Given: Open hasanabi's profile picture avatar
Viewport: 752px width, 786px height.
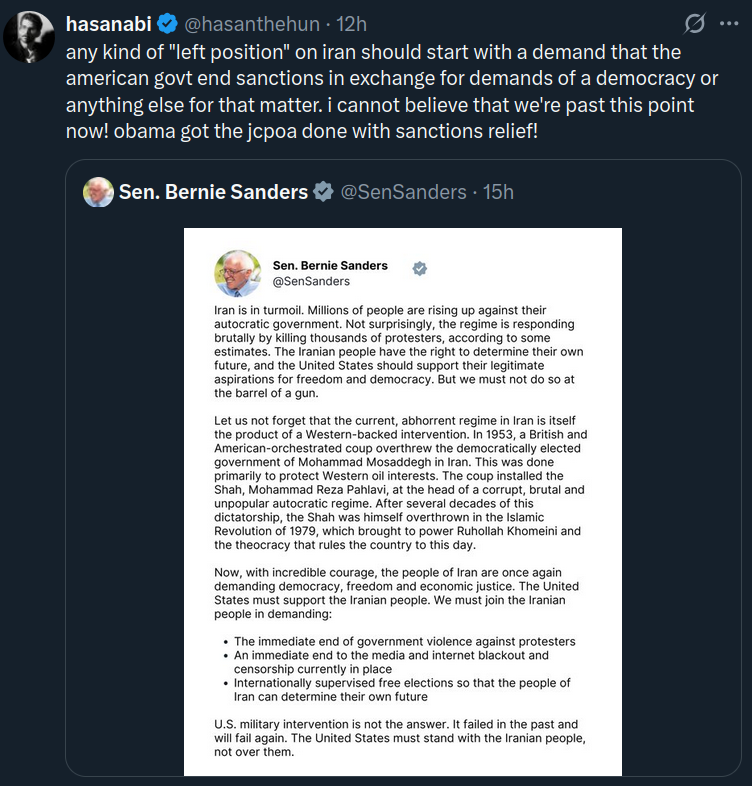Looking at the screenshot, I should [x=29, y=38].
